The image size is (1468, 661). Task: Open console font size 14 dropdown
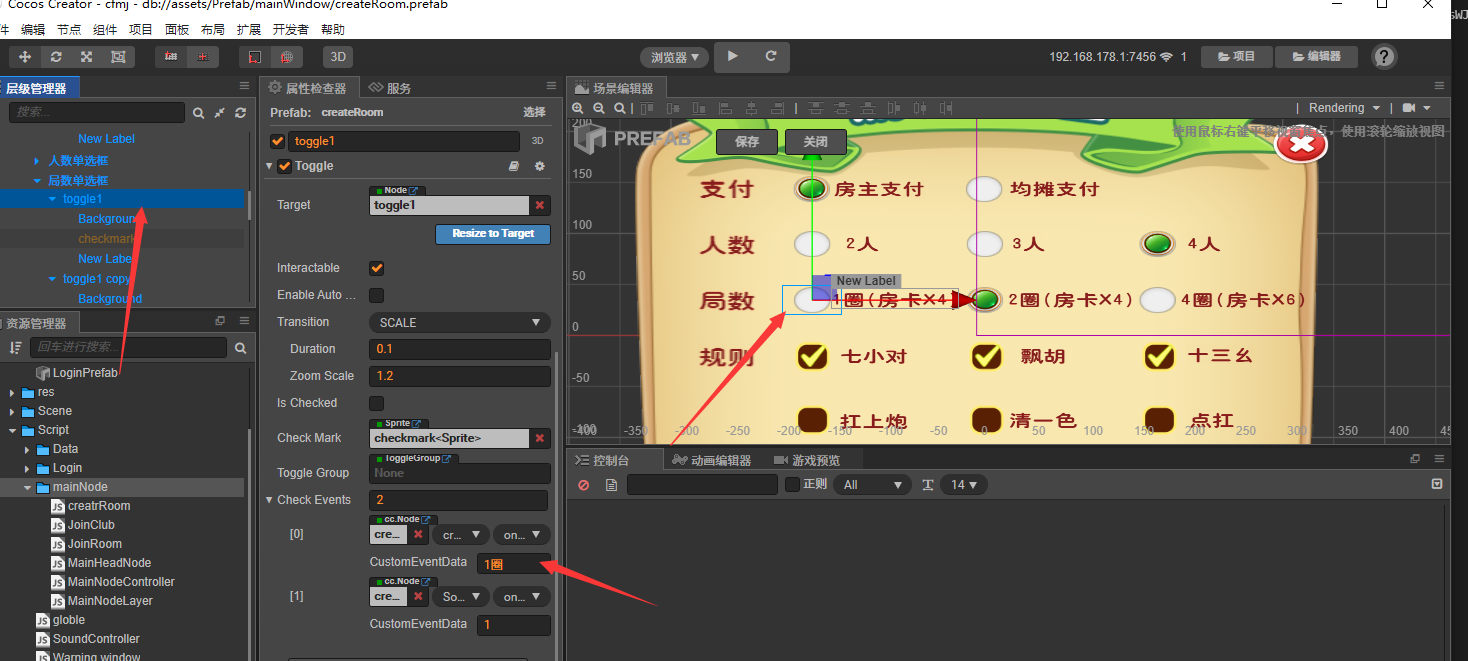coord(965,484)
